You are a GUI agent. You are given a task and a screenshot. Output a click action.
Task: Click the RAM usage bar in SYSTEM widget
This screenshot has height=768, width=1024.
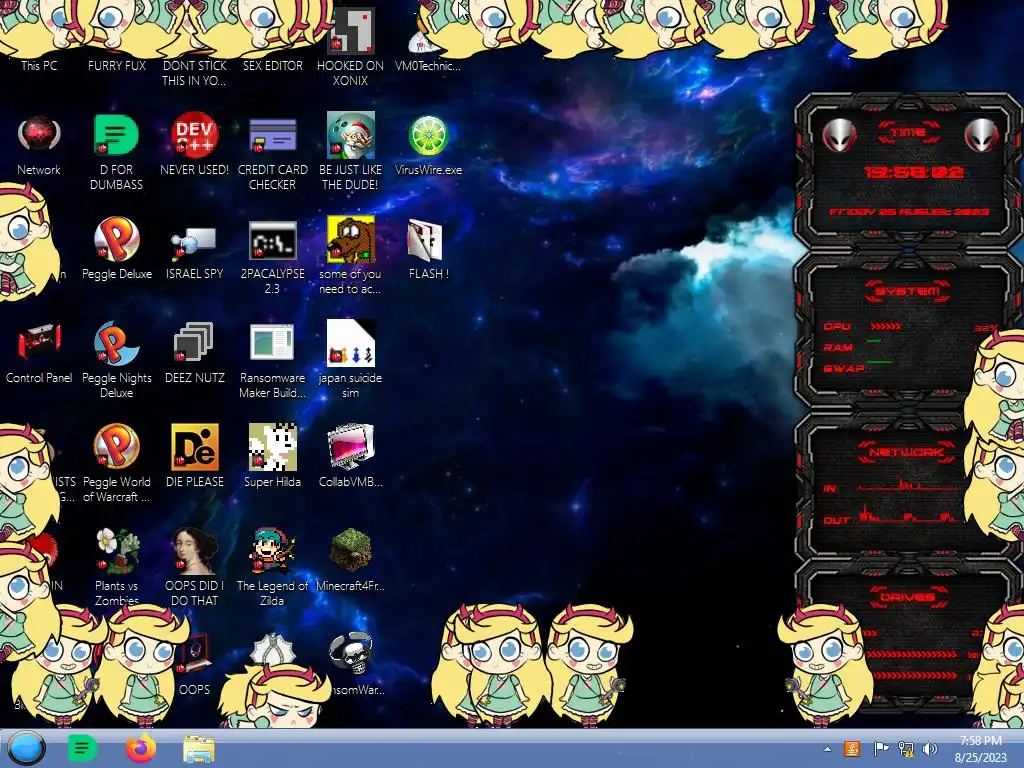pos(874,341)
